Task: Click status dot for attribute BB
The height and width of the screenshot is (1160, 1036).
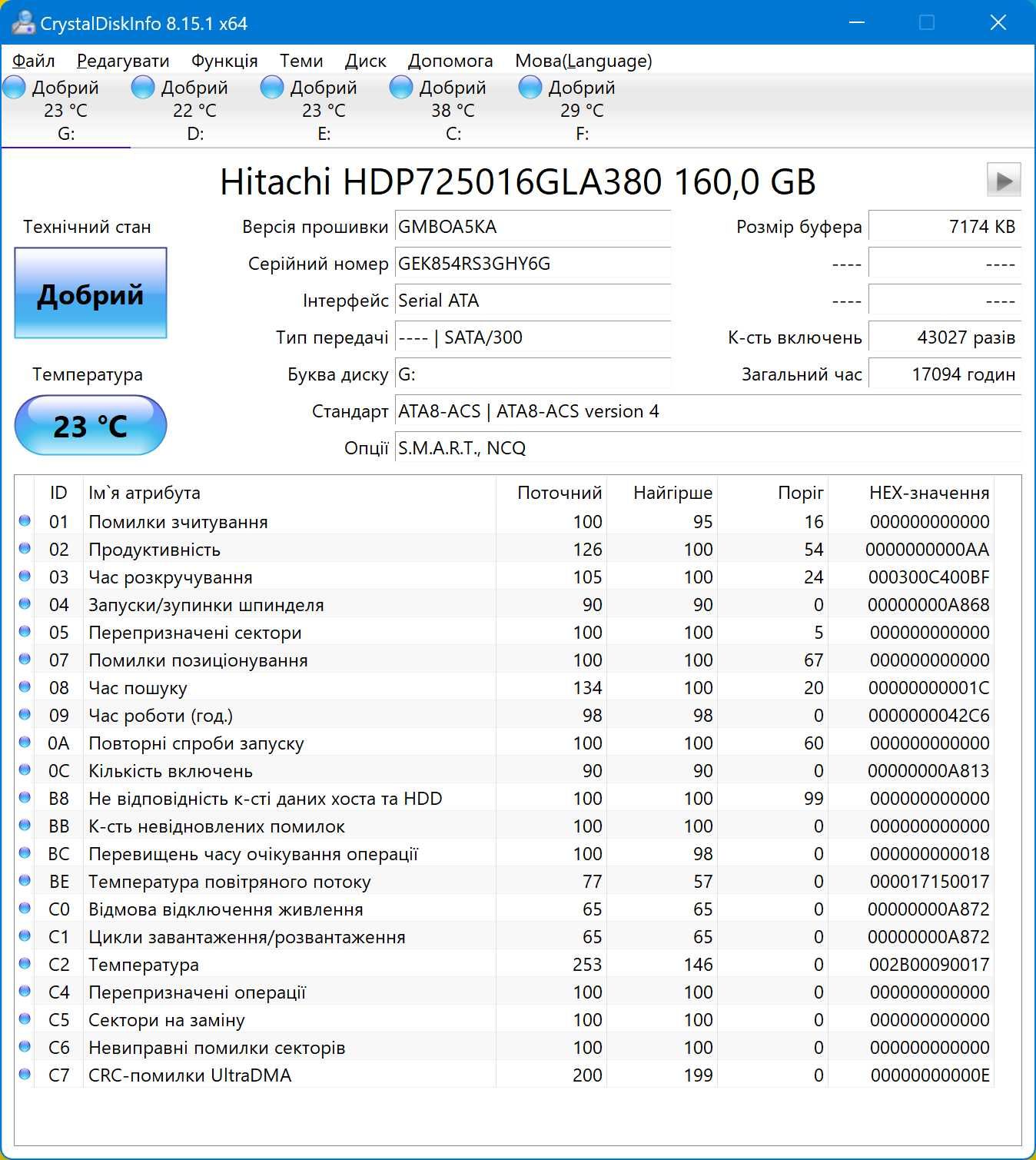Action: (25, 825)
